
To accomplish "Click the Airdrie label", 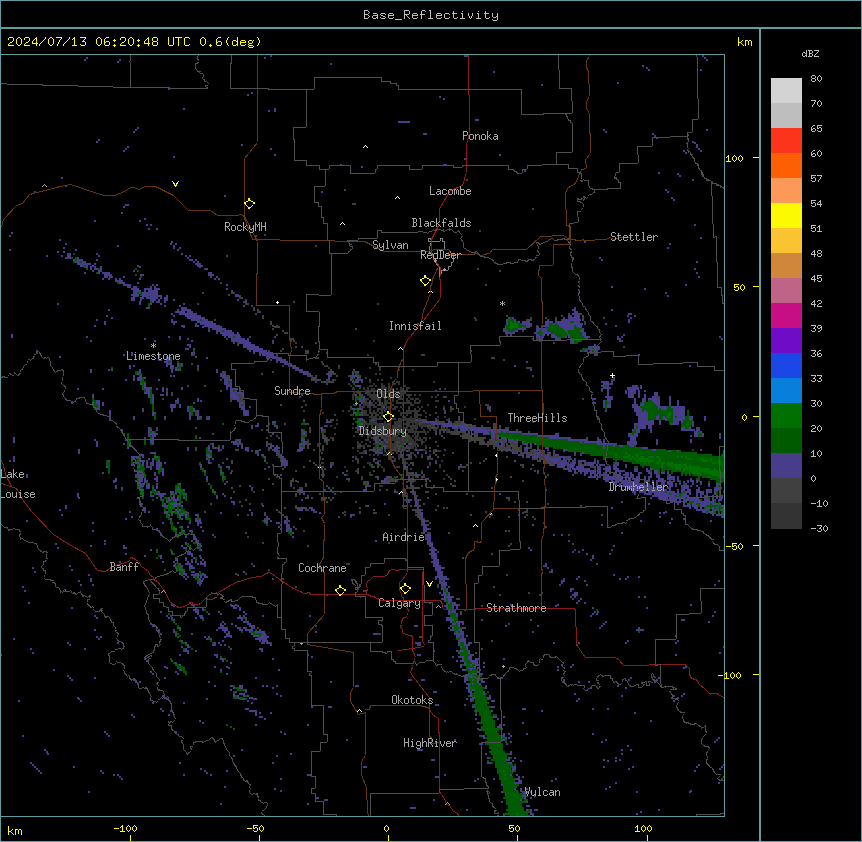I will coord(404,537).
